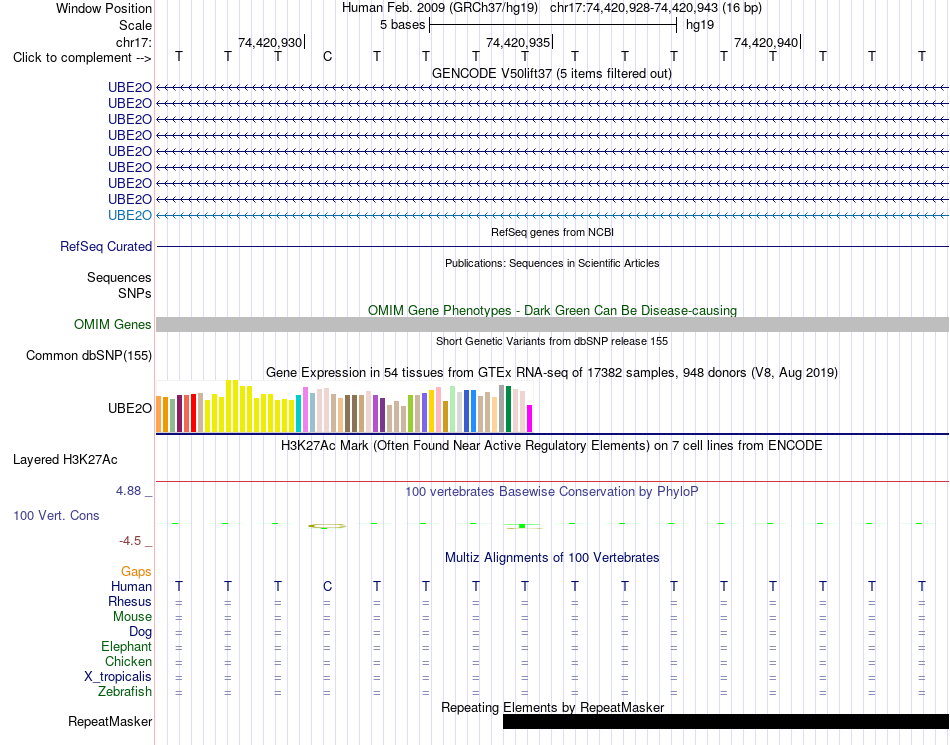Select the Mouse species label
Viewport: 950px width, 745px height.
132,617
